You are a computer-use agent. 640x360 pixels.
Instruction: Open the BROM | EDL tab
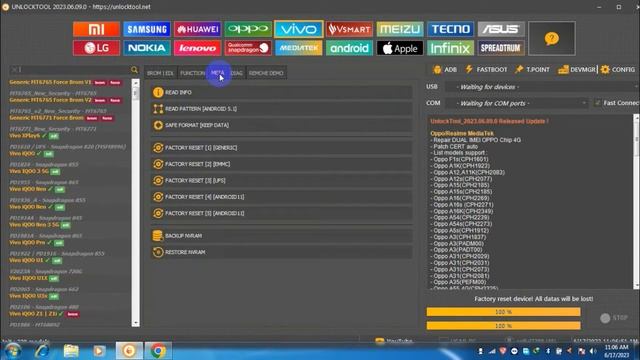(x=160, y=73)
